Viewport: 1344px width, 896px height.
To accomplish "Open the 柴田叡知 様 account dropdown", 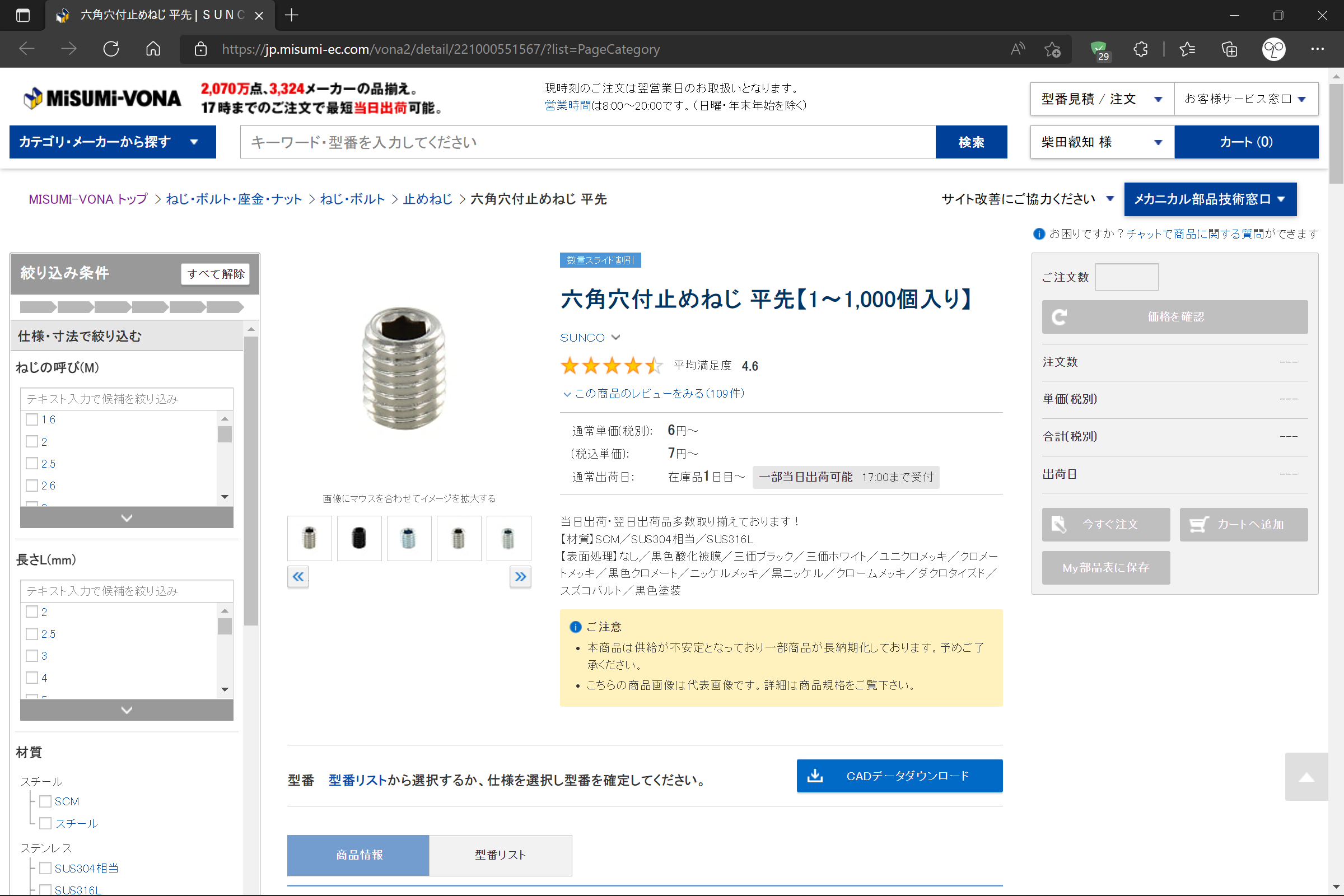I will coord(1102,142).
